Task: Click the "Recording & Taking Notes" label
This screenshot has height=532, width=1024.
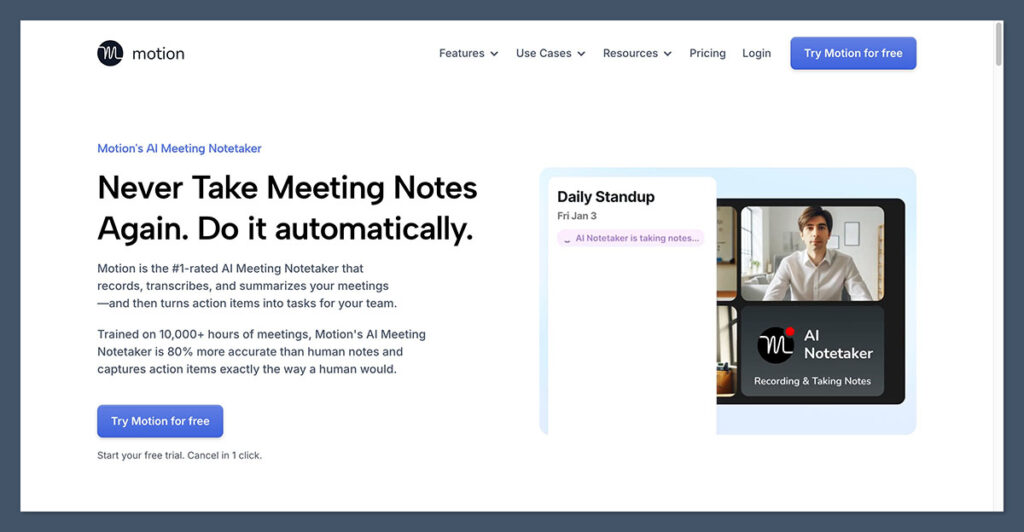Action: (812, 381)
